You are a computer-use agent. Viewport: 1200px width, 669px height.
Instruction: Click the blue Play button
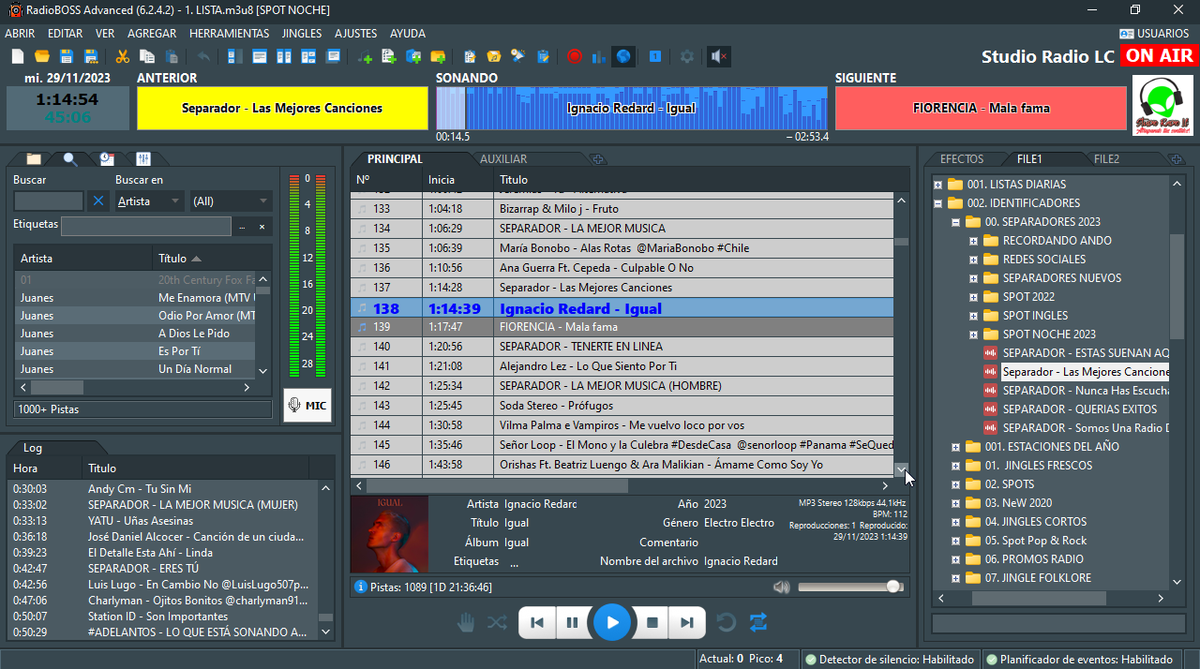pos(612,623)
